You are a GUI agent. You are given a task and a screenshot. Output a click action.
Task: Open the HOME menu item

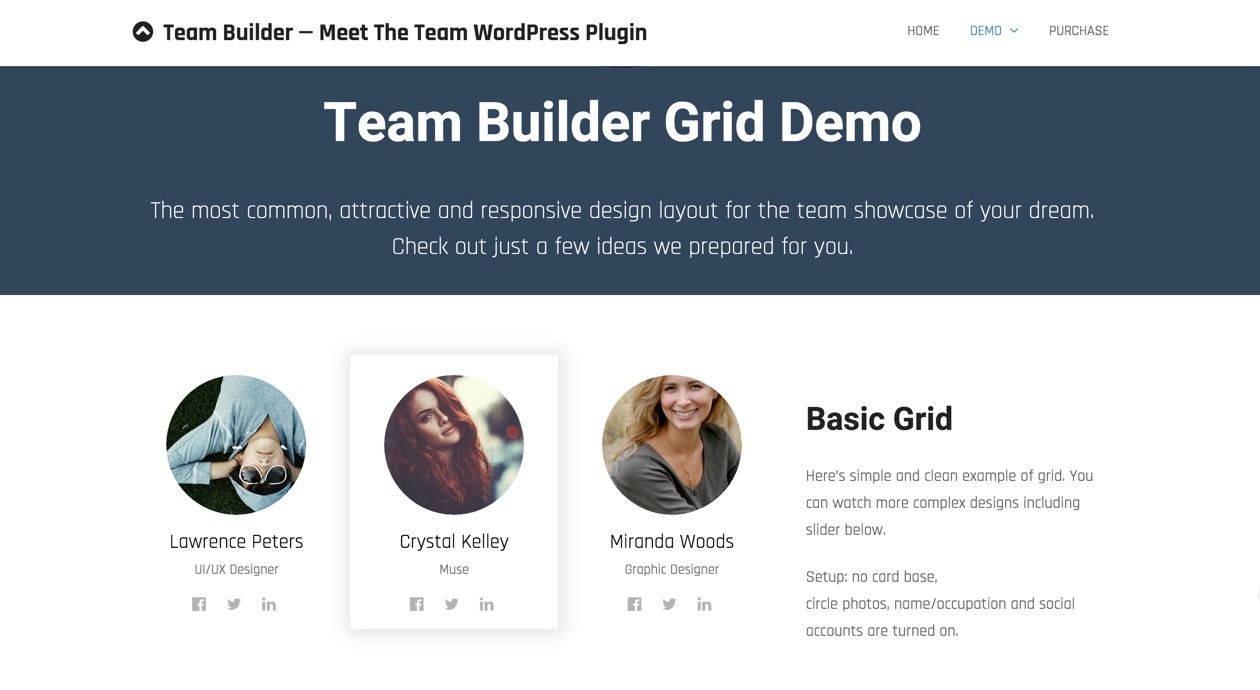(922, 30)
